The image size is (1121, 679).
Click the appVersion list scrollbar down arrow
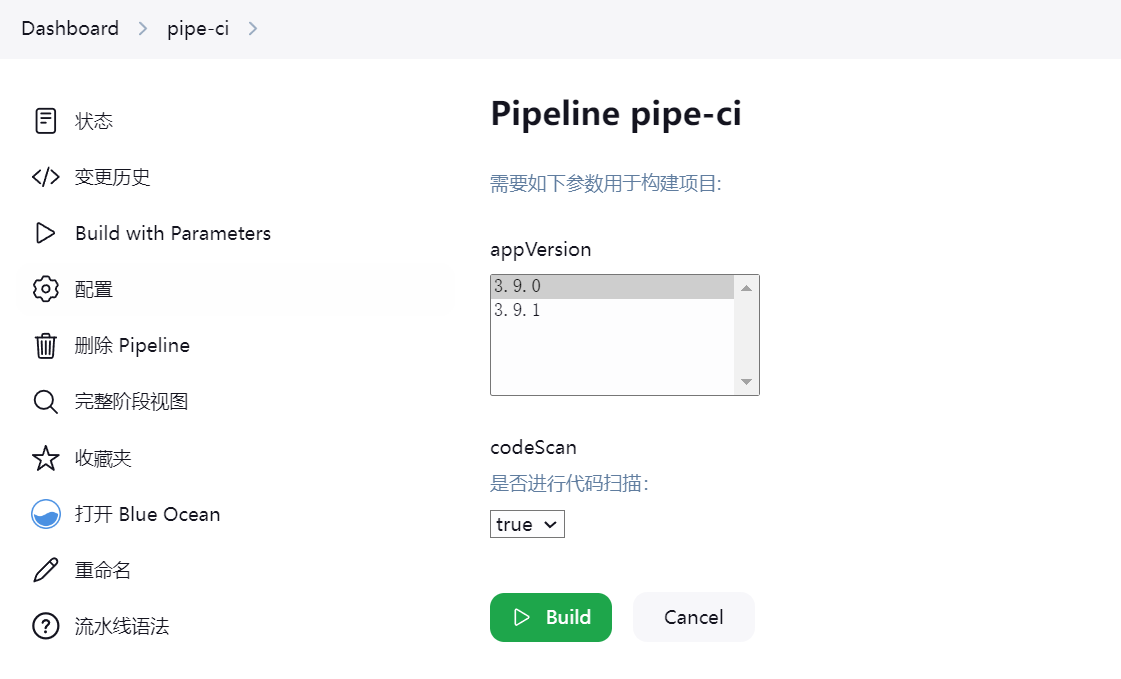point(746,382)
